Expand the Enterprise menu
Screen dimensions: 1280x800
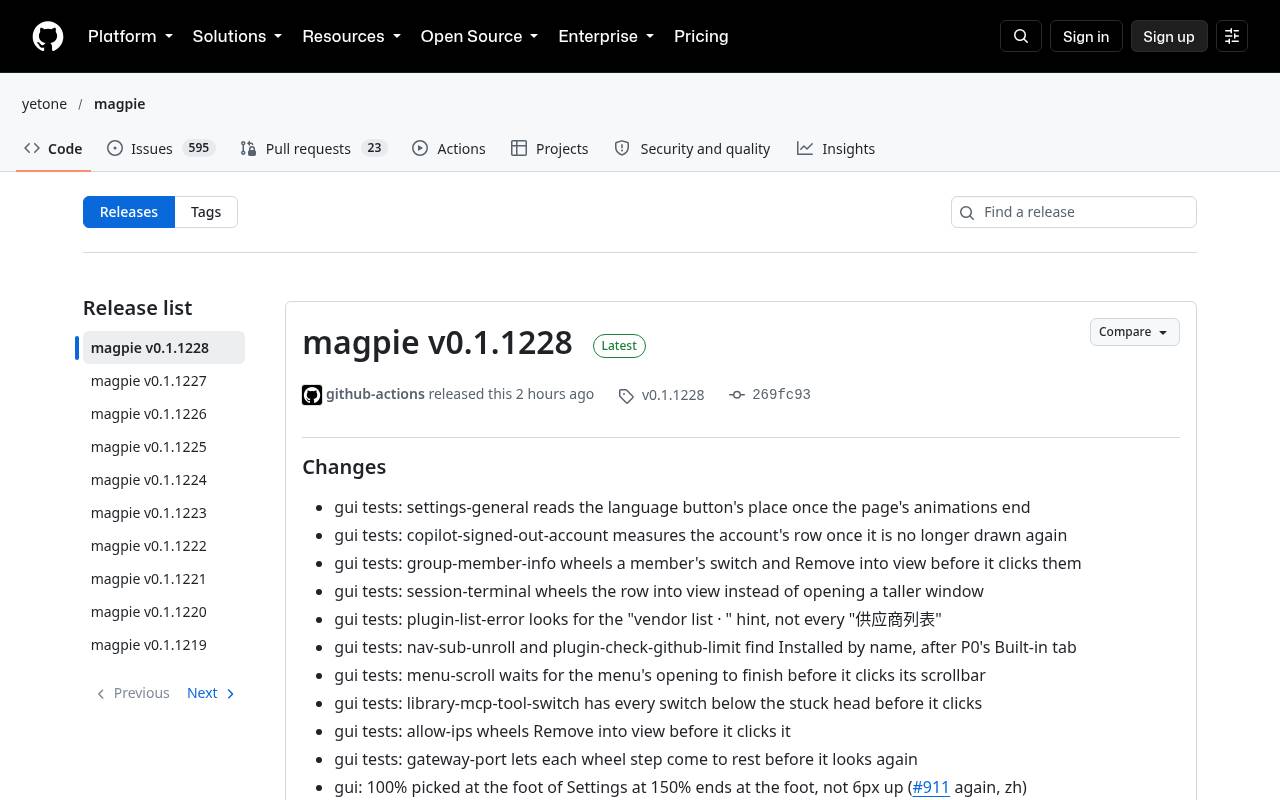tap(606, 36)
